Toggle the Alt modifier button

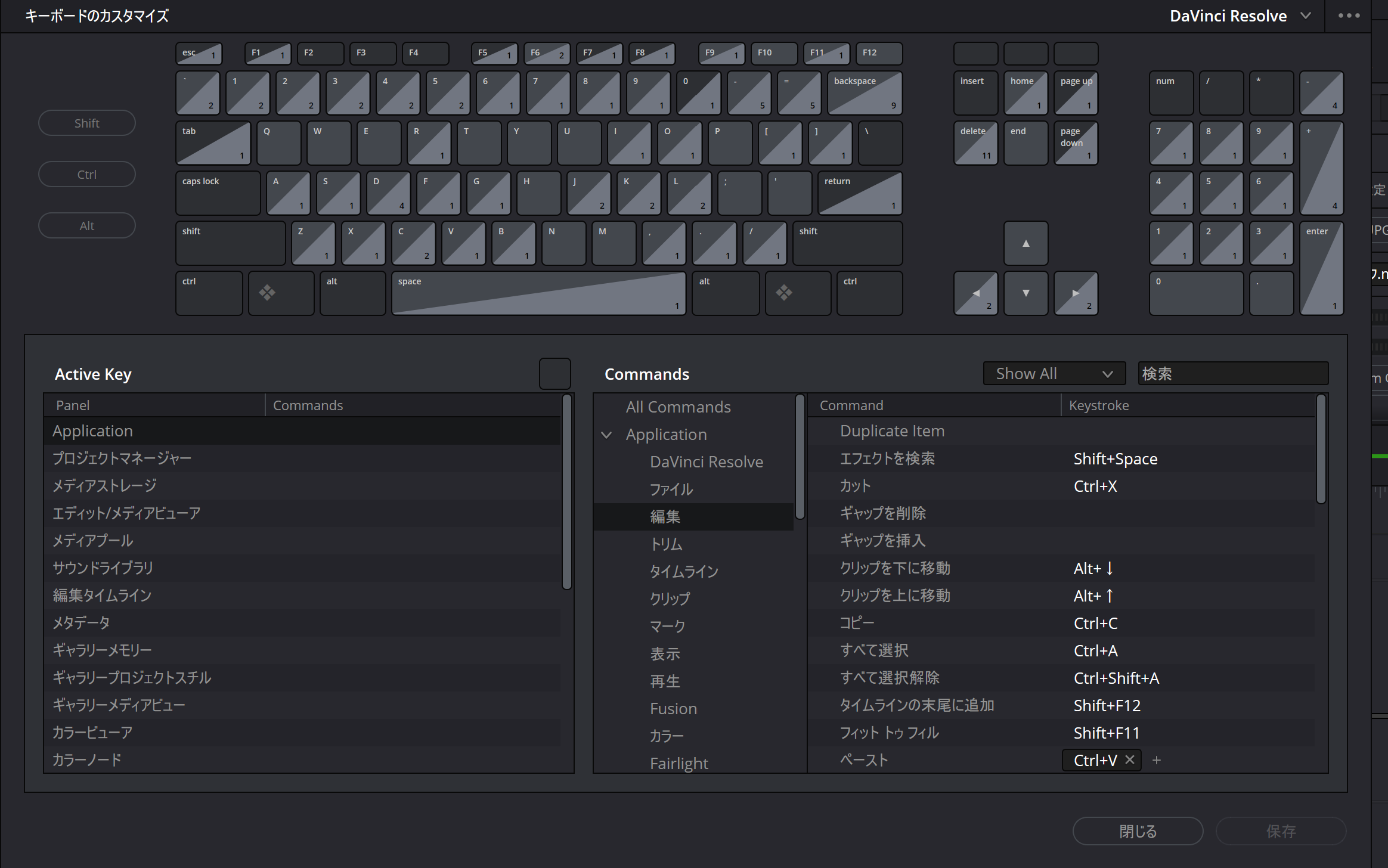[x=87, y=225]
